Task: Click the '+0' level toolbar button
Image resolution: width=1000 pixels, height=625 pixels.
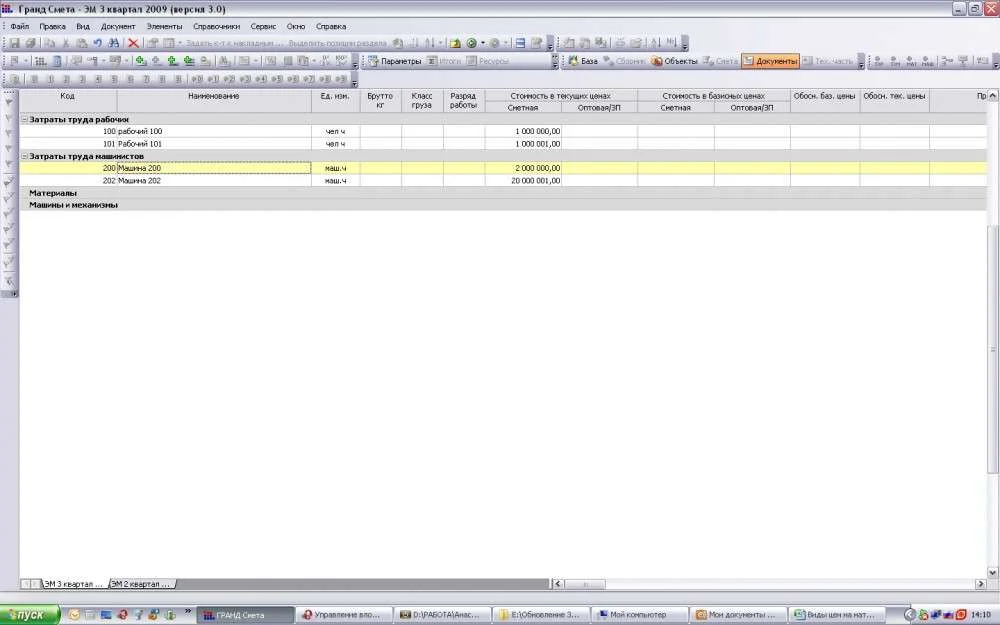Action: point(196,79)
